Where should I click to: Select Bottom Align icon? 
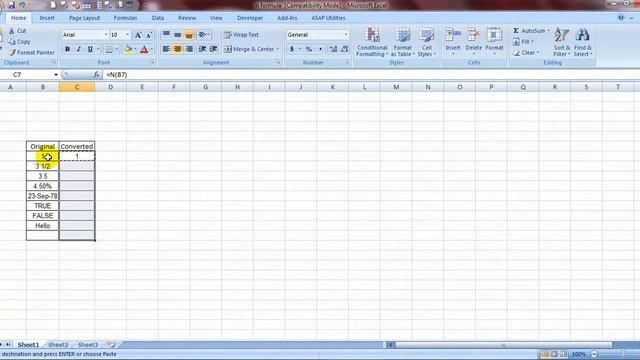pyautogui.click(x=189, y=35)
